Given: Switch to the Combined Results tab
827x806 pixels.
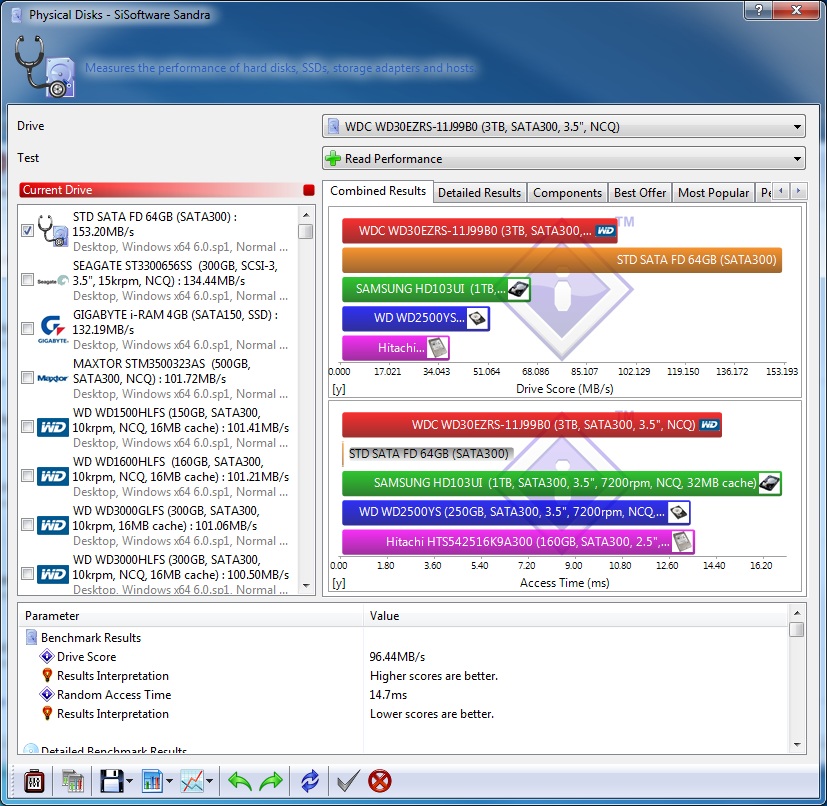Looking at the screenshot, I should tap(378, 191).
